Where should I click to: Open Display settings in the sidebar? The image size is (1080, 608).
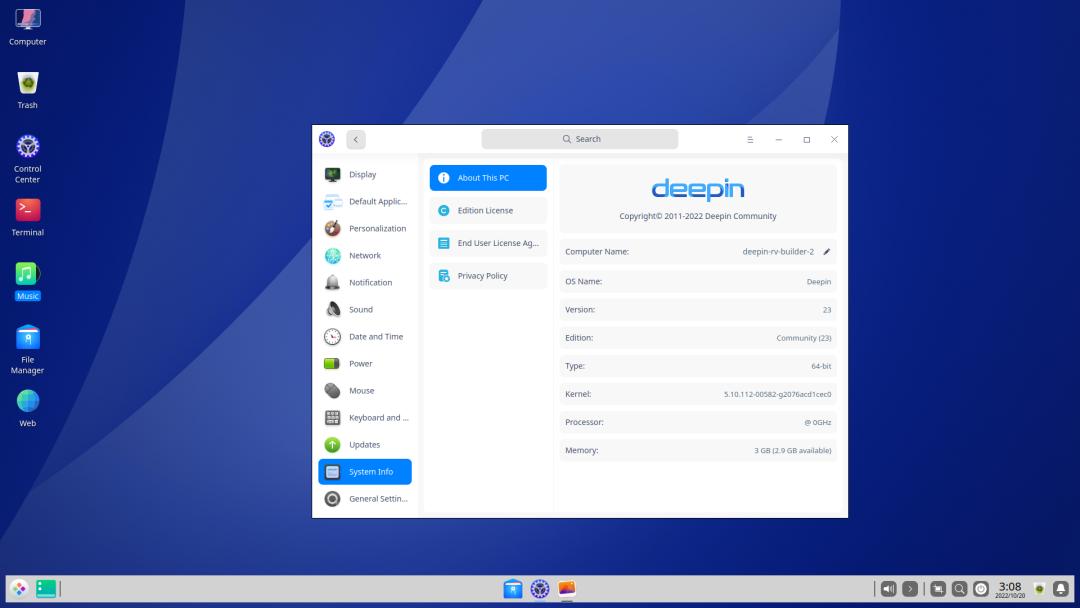363,174
